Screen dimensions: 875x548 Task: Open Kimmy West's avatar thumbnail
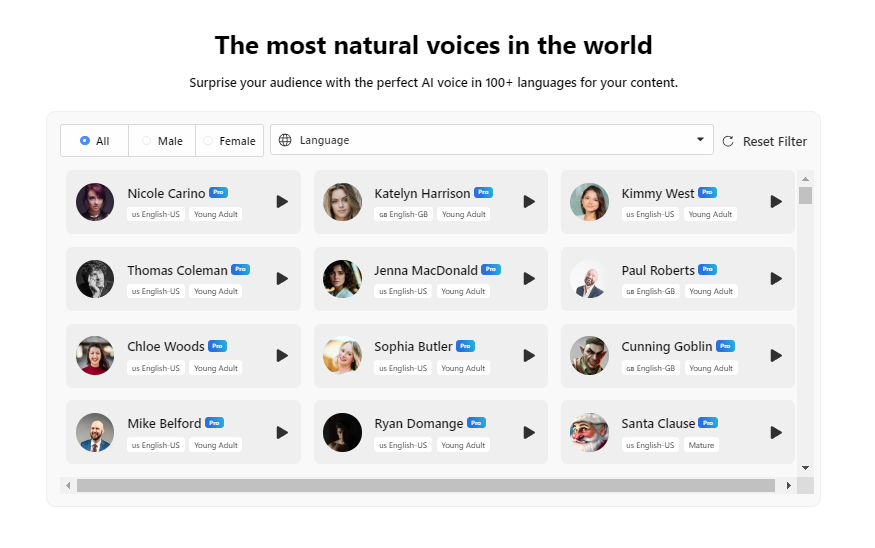pos(589,202)
